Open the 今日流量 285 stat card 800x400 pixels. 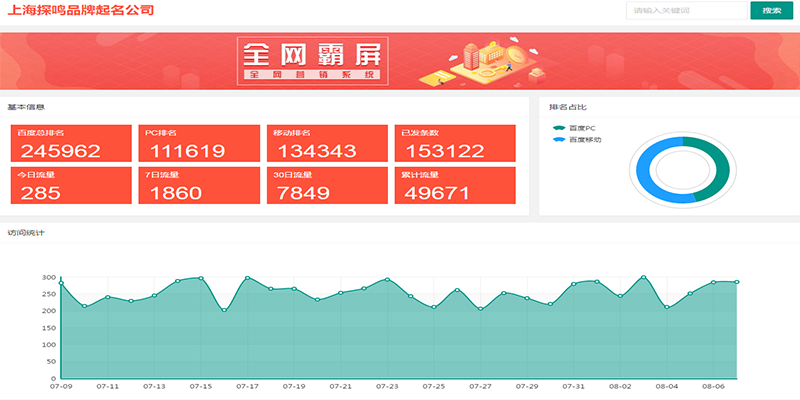[x=71, y=186]
